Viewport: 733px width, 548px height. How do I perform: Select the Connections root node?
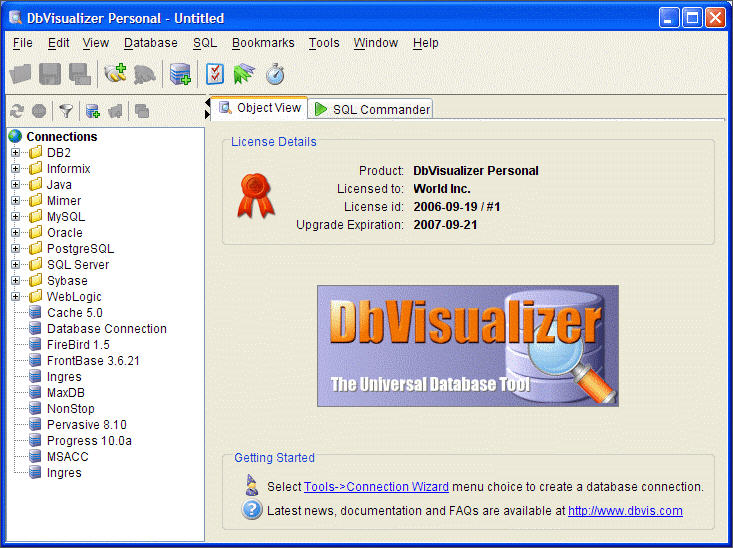tap(62, 137)
